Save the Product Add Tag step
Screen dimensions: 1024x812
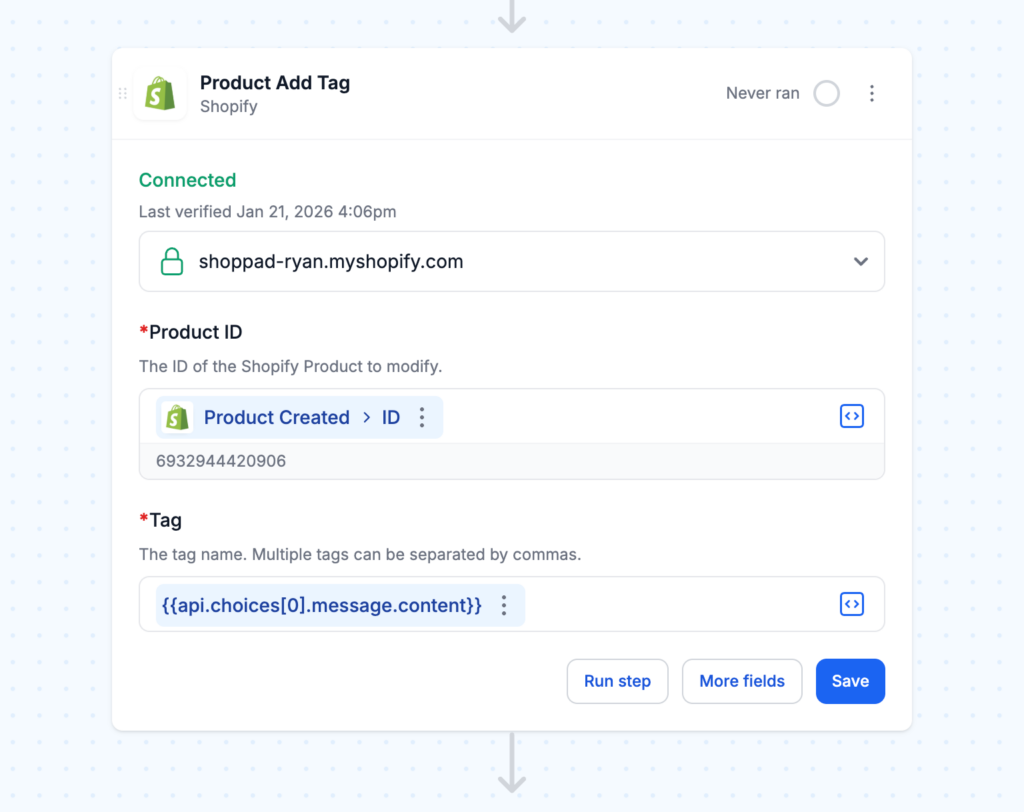point(850,681)
